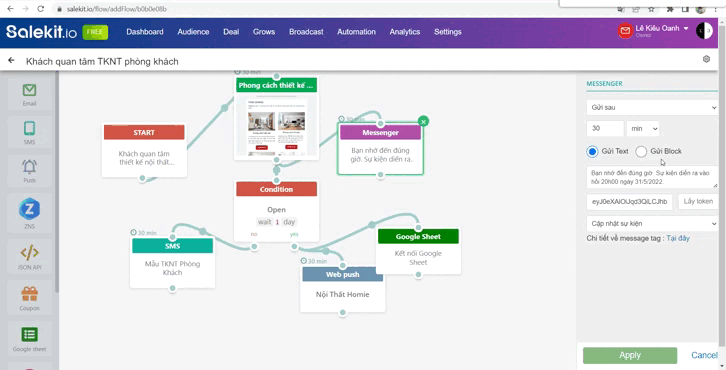Select the Gửi Text radio button
Viewport: 726px width, 370px height.
tap(592, 151)
